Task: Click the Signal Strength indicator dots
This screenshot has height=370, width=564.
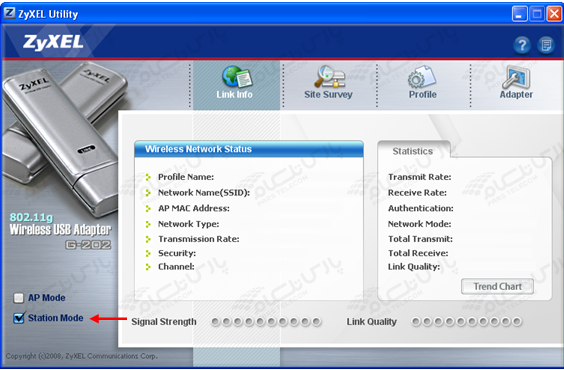Action: [x=266, y=321]
